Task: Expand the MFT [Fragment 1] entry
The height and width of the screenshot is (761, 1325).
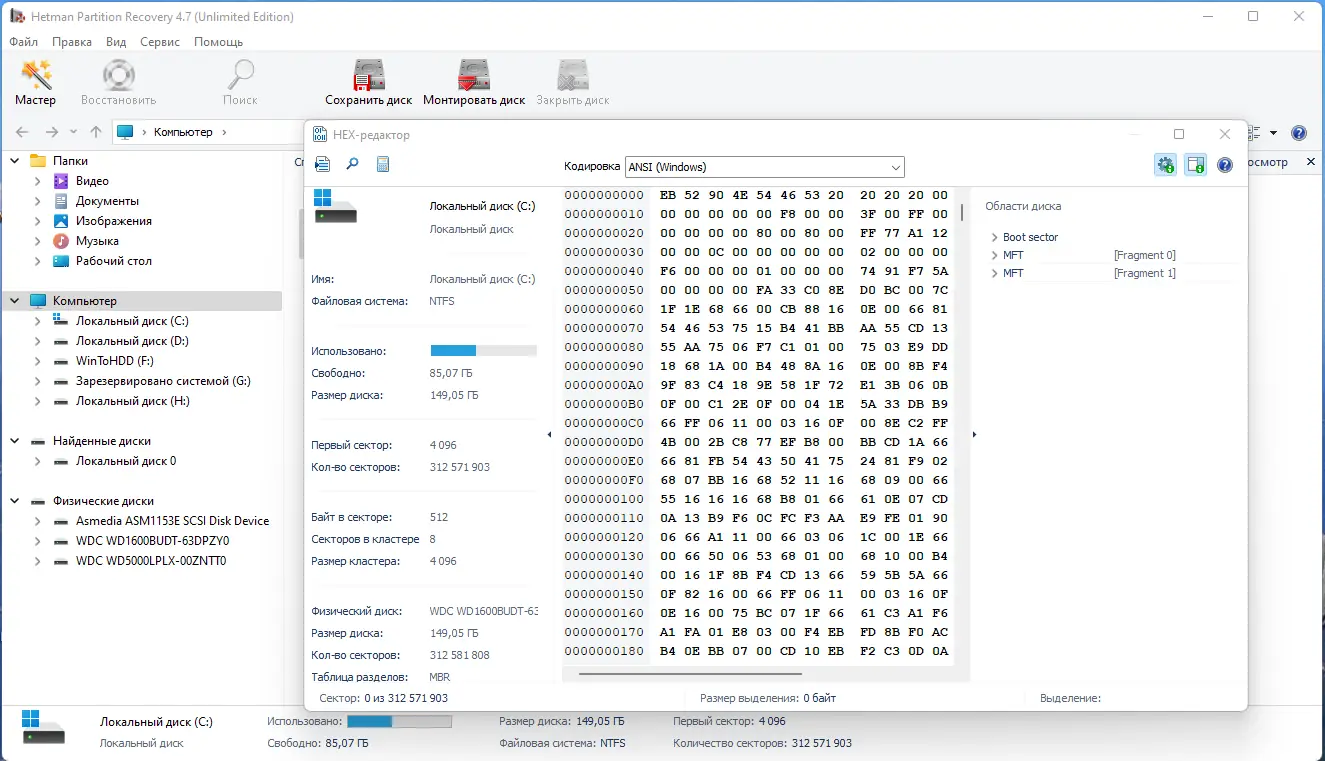Action: tap(995, 274)
